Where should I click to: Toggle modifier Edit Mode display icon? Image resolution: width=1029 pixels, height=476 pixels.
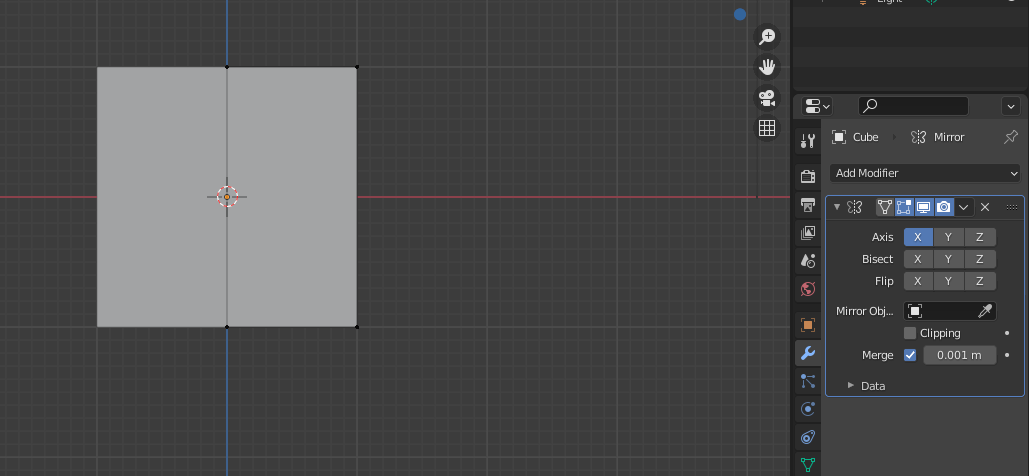tap(904, 207)
